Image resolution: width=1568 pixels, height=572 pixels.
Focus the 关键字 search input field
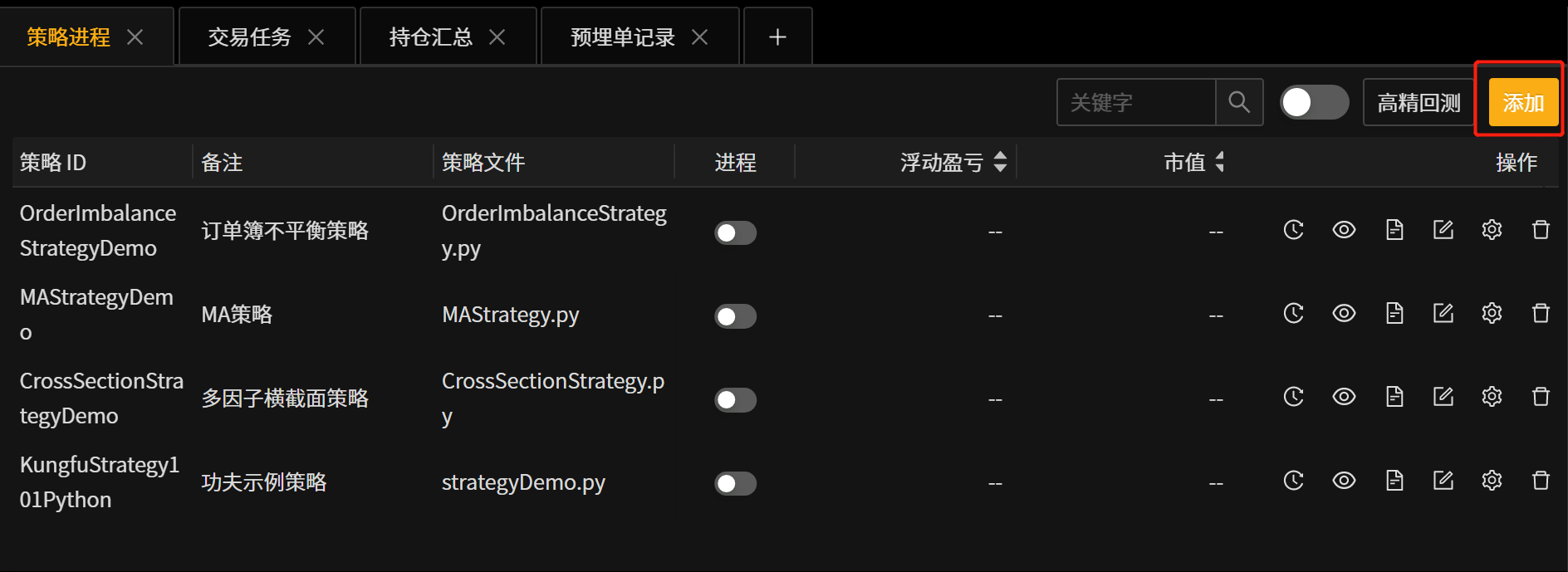pyautogui.click(x=1136, y=102)
